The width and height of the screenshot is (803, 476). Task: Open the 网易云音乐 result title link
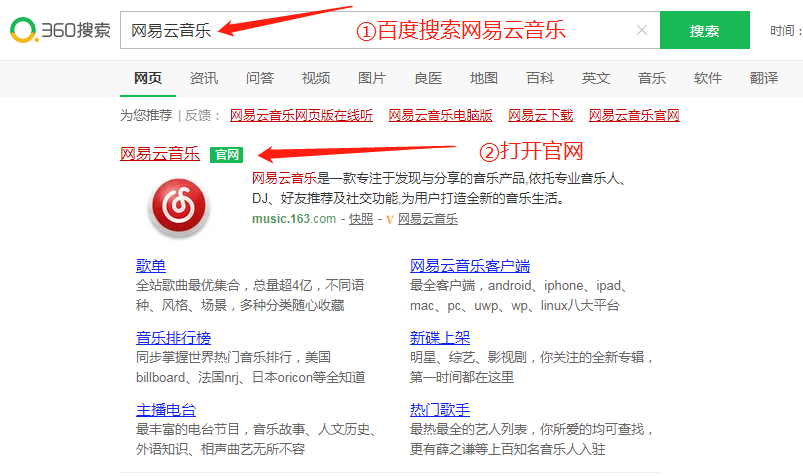[x=160, y=154]
